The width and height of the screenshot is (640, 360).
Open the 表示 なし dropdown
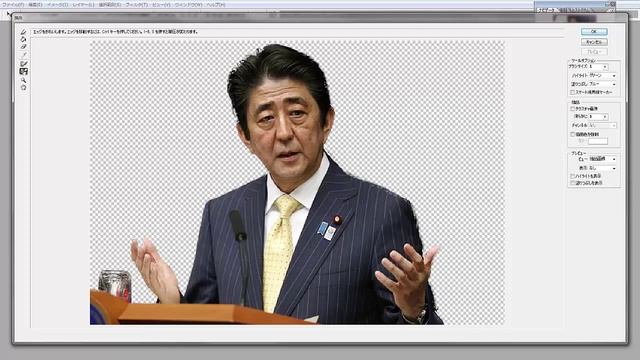pyautogui.click(x=602, y=168)
